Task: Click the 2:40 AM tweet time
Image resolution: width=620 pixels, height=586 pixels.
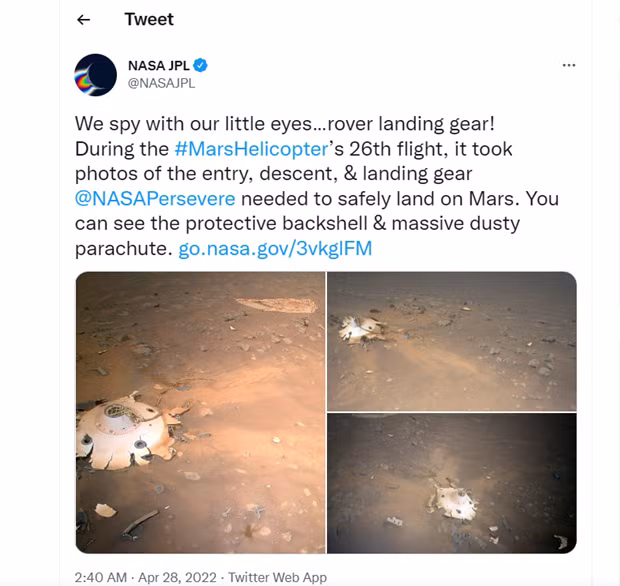Action: click(101, 577)
